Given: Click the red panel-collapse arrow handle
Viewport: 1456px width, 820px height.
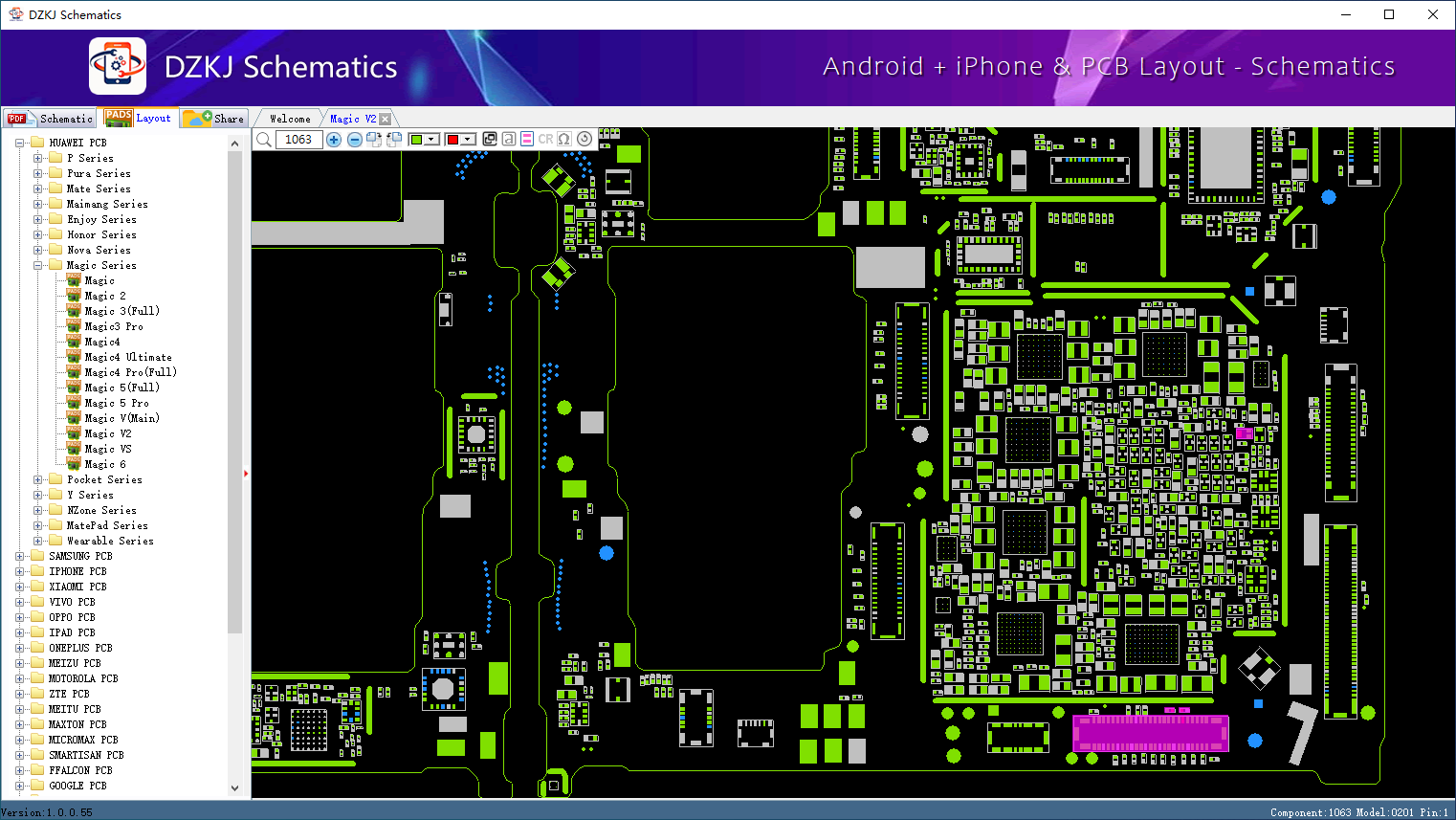Looking at the screenshot, I should [x=246, y=473].
